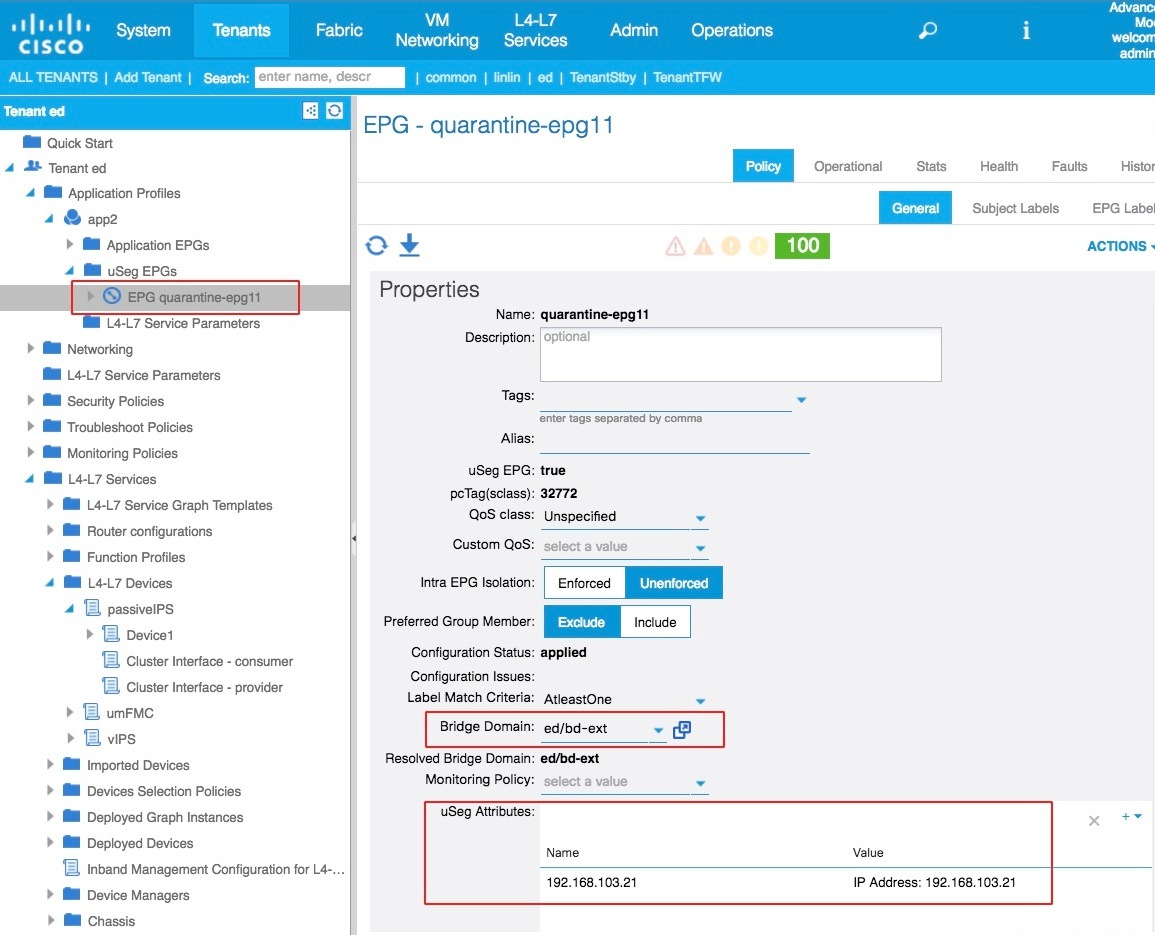Switch to the Operational tab

click(x=847, y=166)
